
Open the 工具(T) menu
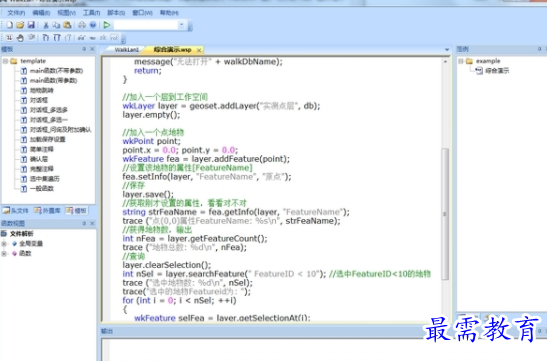click(91, 13)
